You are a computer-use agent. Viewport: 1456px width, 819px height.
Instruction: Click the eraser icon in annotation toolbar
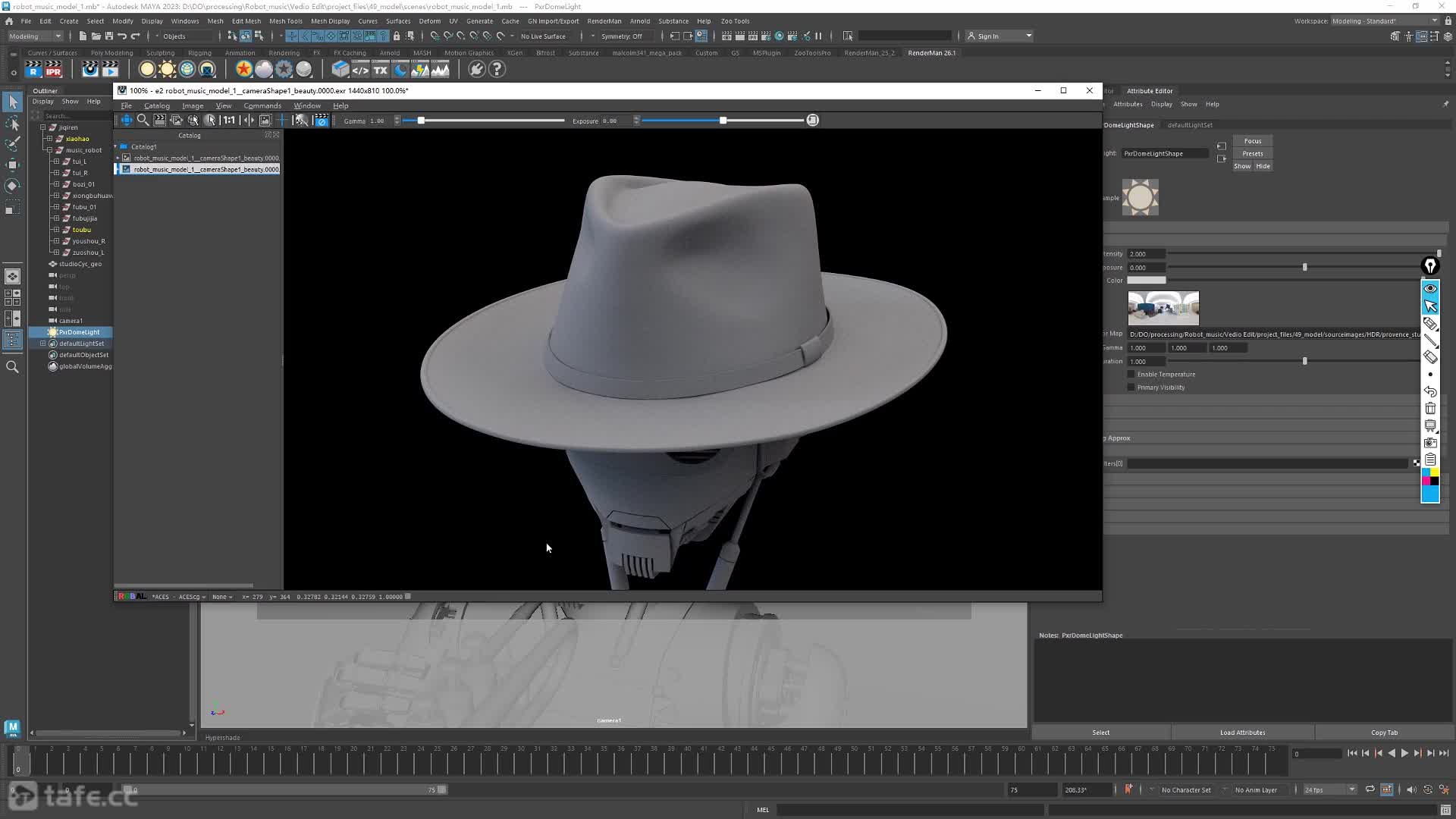coord(1430,357)
